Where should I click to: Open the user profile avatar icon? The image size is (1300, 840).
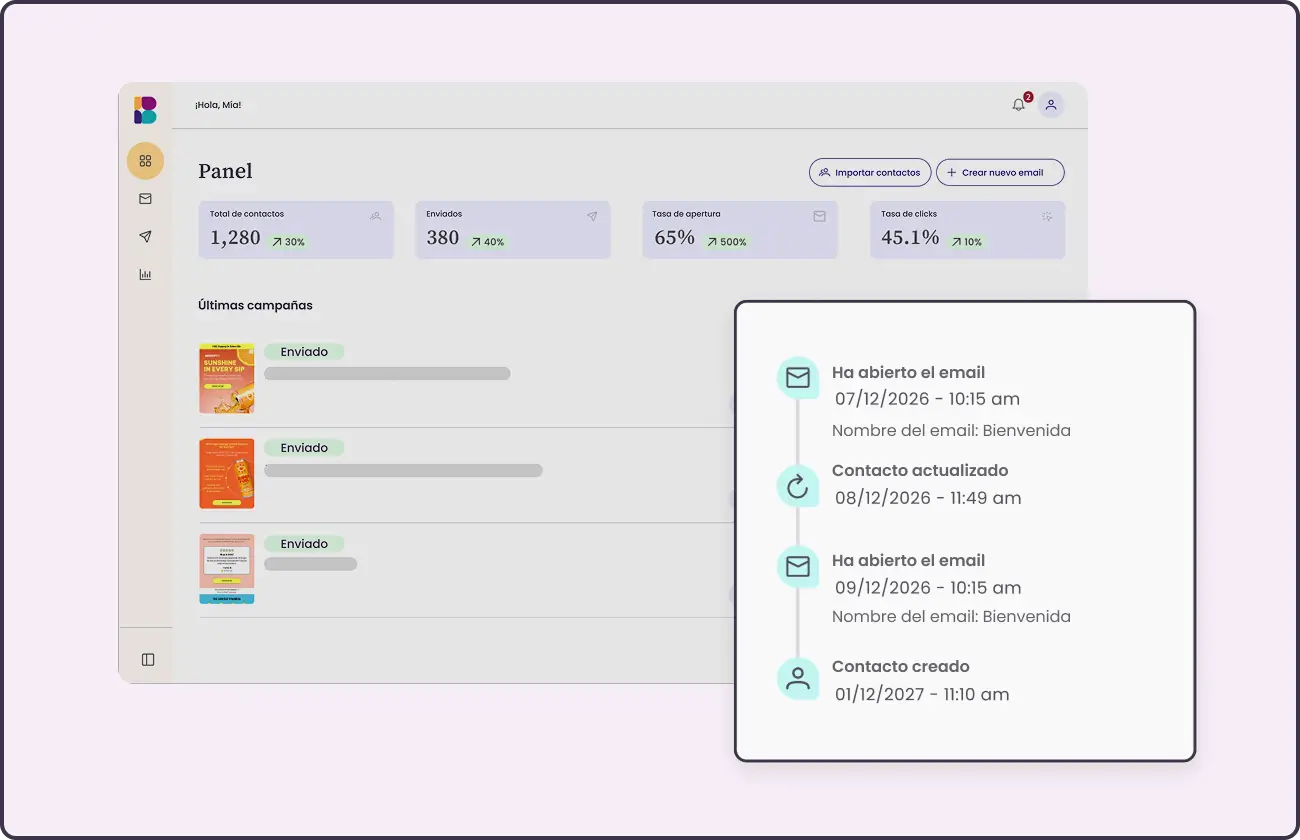pyautogui.click(x=1050, y=104)
